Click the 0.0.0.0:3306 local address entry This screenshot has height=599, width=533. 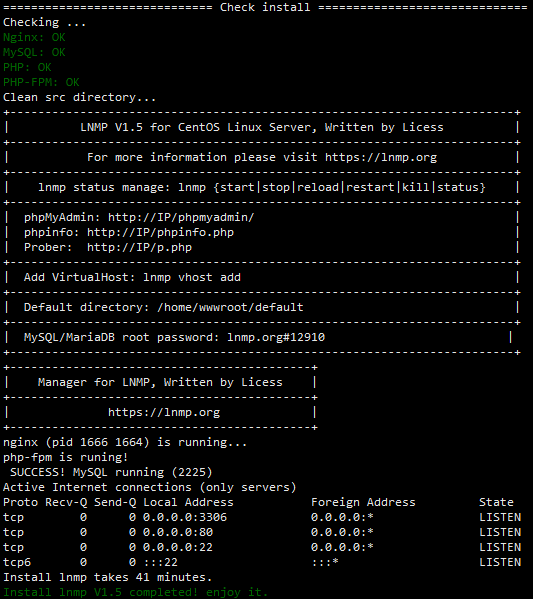tap(185, 517)
